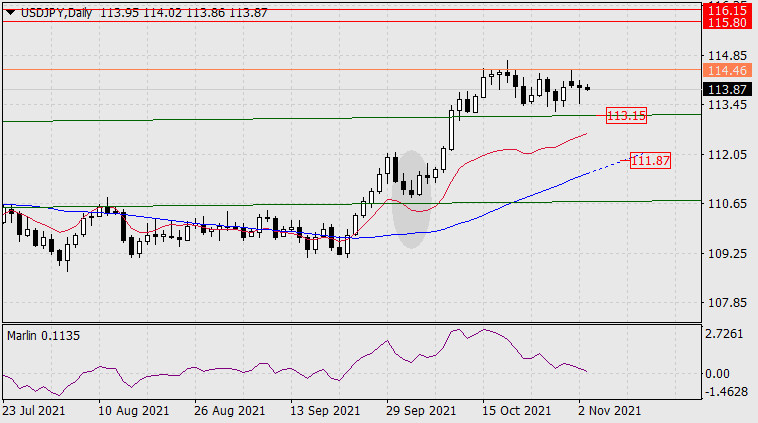
Task: Select the 116.15 red price label
Action: tap(727, 10)
